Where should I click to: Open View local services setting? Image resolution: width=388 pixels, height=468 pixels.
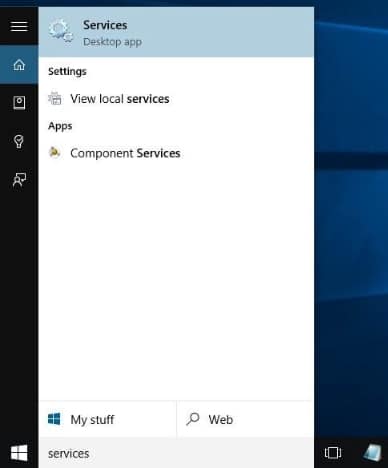[176, 99]
